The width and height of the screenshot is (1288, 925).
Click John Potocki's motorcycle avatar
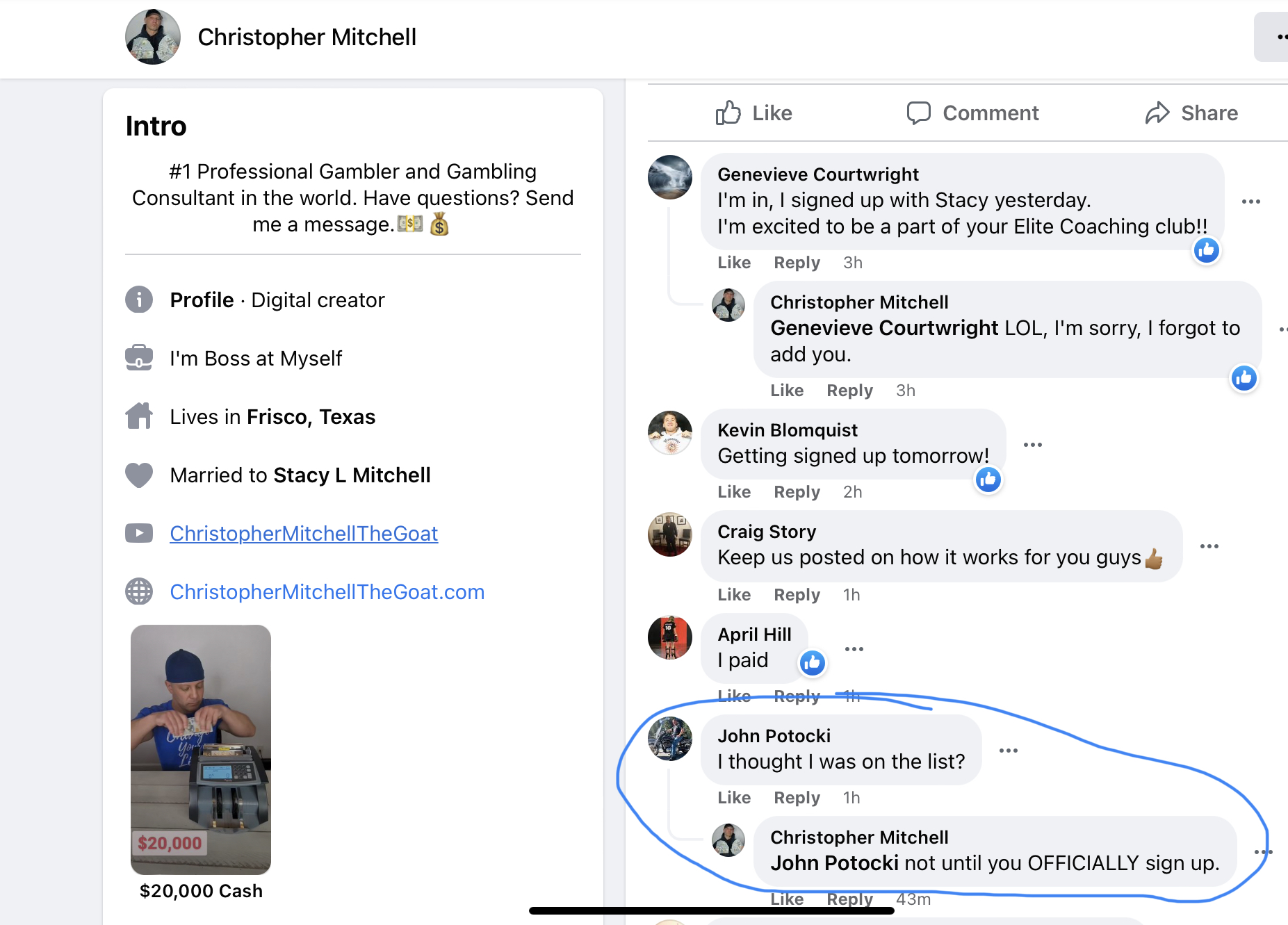point(670,739)
